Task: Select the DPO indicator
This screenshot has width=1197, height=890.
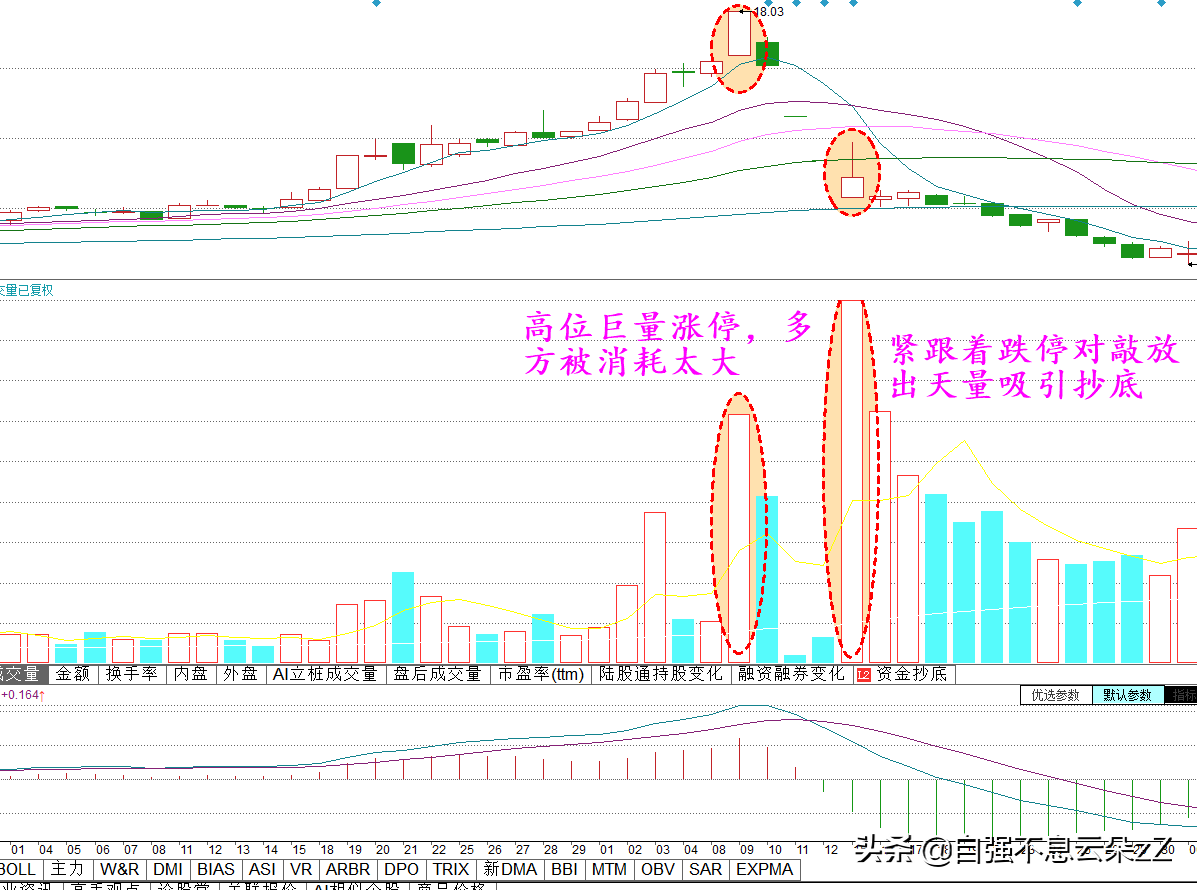Action: click(x=402, y=869)
